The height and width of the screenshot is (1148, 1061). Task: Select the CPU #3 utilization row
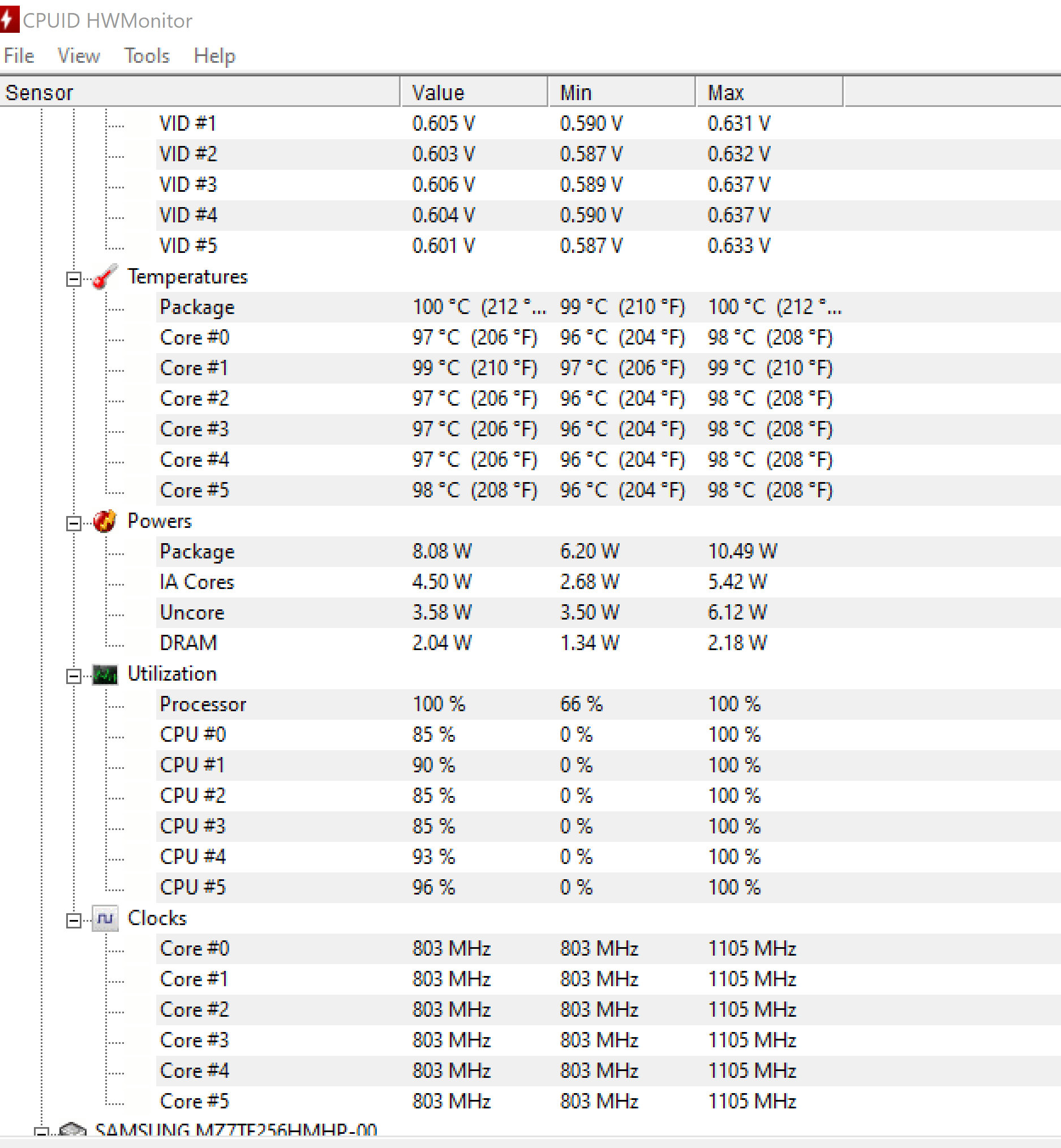click(x=608, y=827)
